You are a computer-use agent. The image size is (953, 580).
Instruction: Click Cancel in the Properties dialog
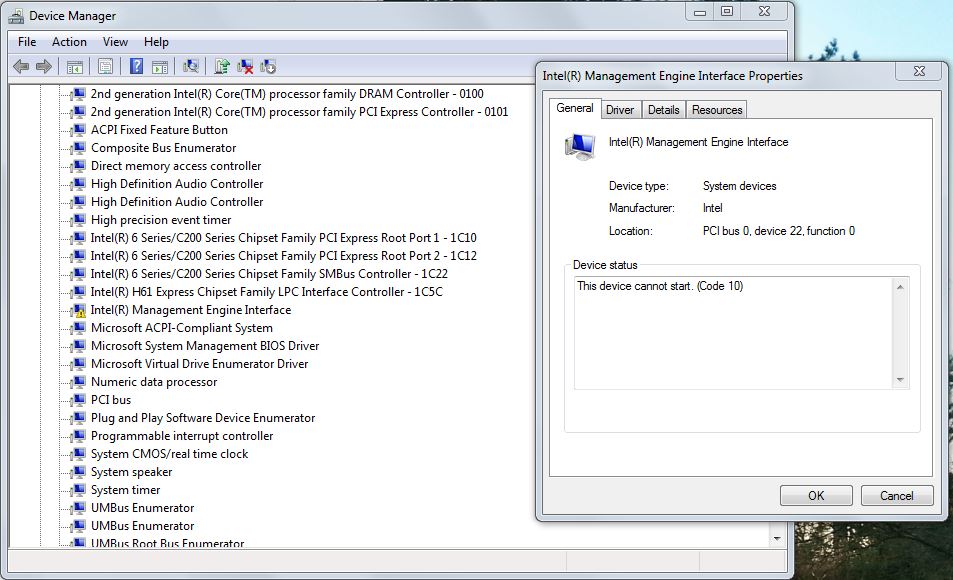(896, 495)
